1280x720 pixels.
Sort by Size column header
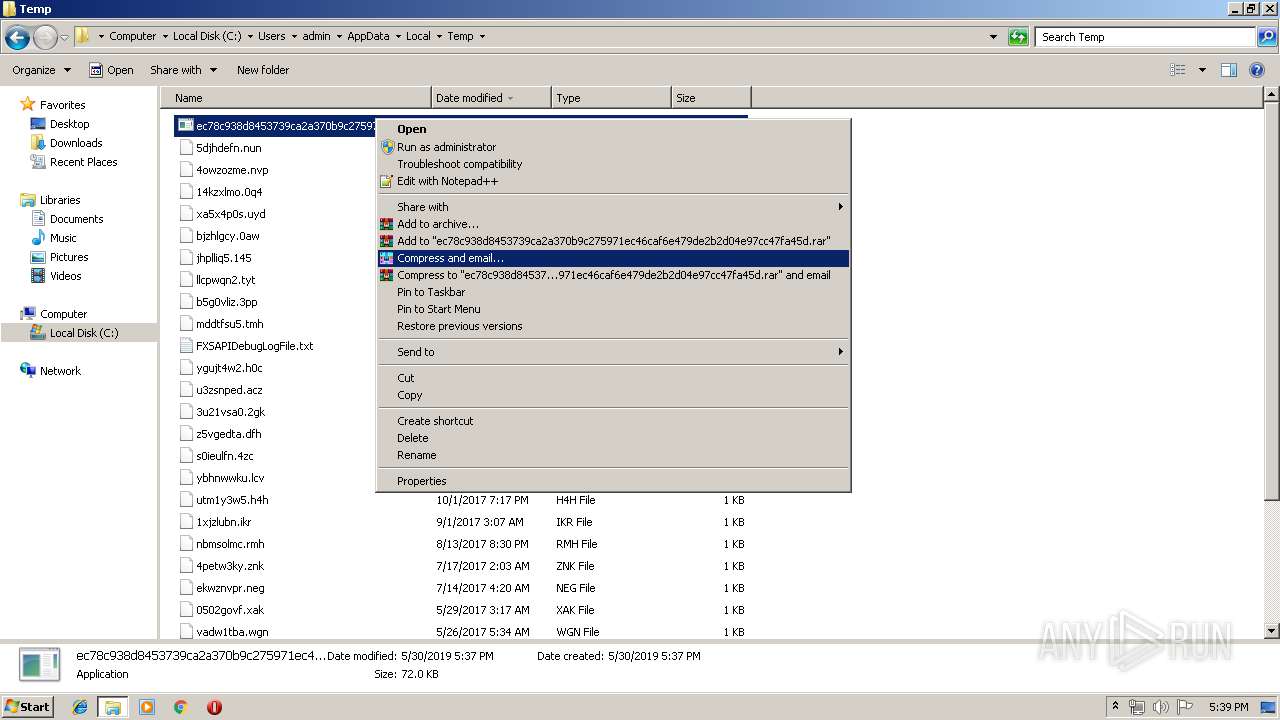click(711, 98)
